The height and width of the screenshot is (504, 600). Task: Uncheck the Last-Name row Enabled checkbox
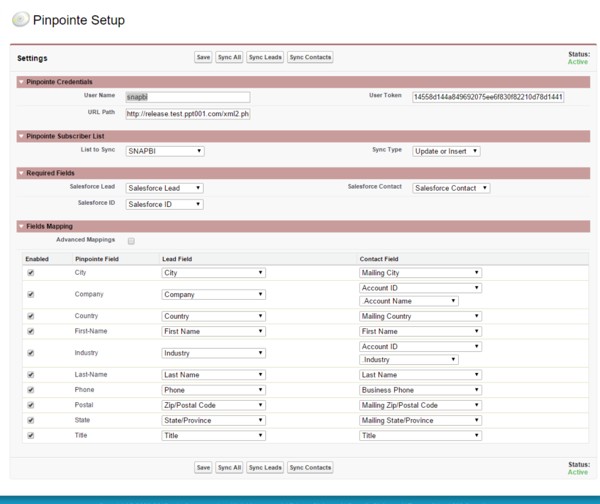(x=31, y=375)
